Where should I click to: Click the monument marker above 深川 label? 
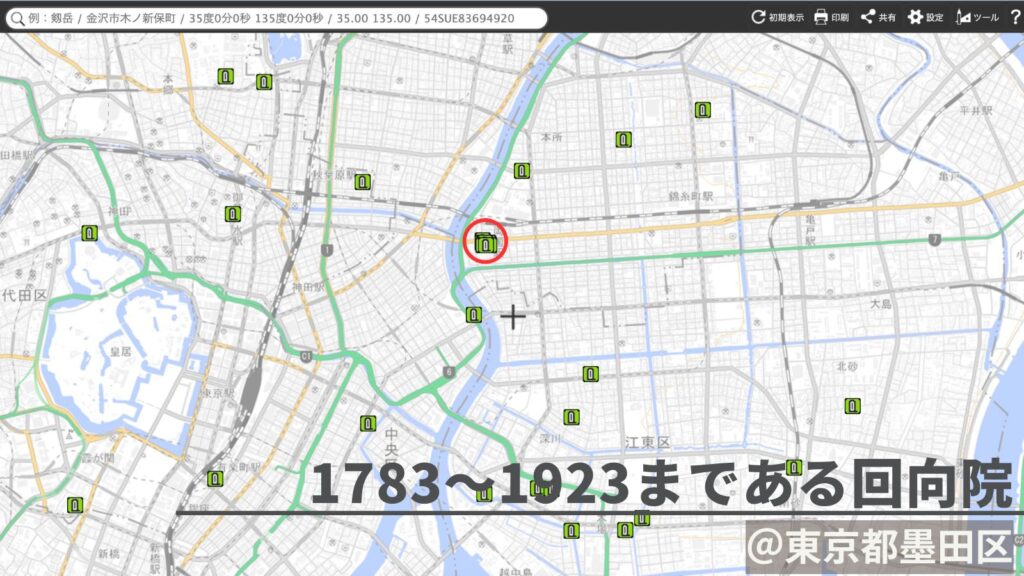pyautogui.click(x=570, y=417)
